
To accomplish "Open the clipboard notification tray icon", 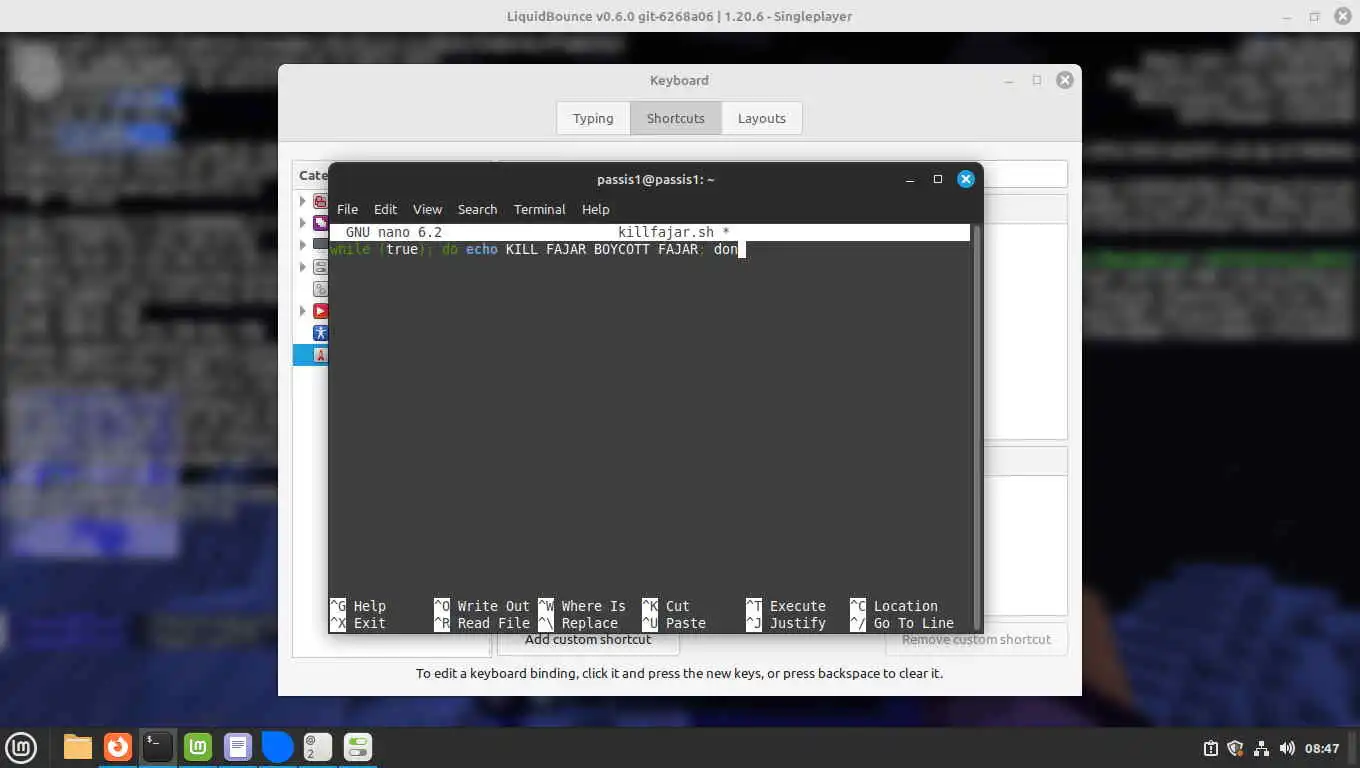I will pos(1210,748).
